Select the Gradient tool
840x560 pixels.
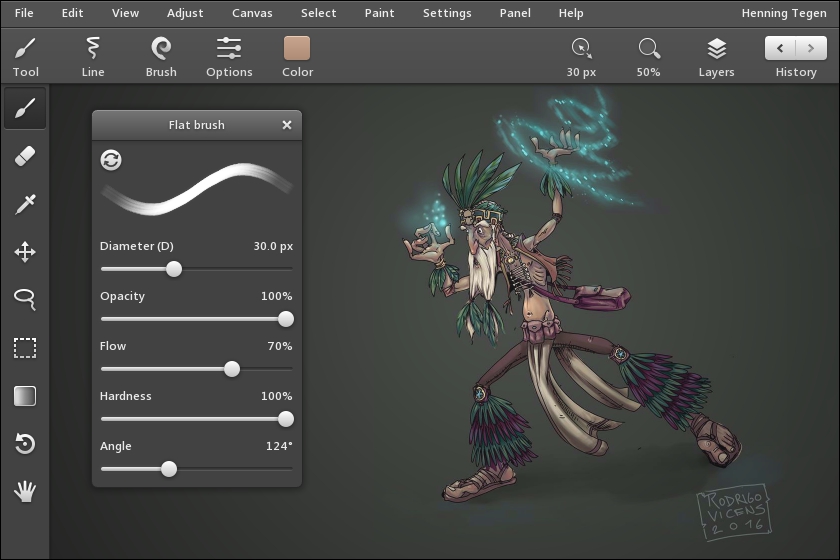coord(25,396)
